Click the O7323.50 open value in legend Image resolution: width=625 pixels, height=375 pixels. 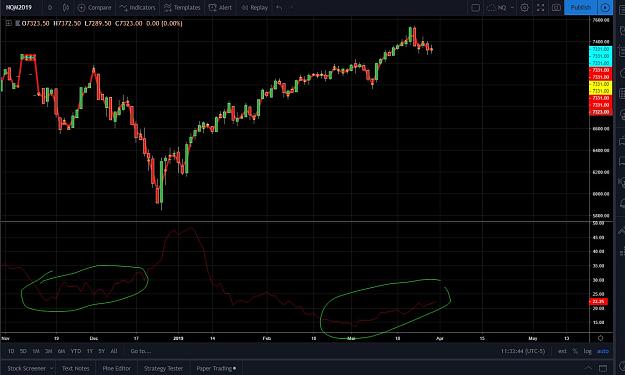[35, 24]
